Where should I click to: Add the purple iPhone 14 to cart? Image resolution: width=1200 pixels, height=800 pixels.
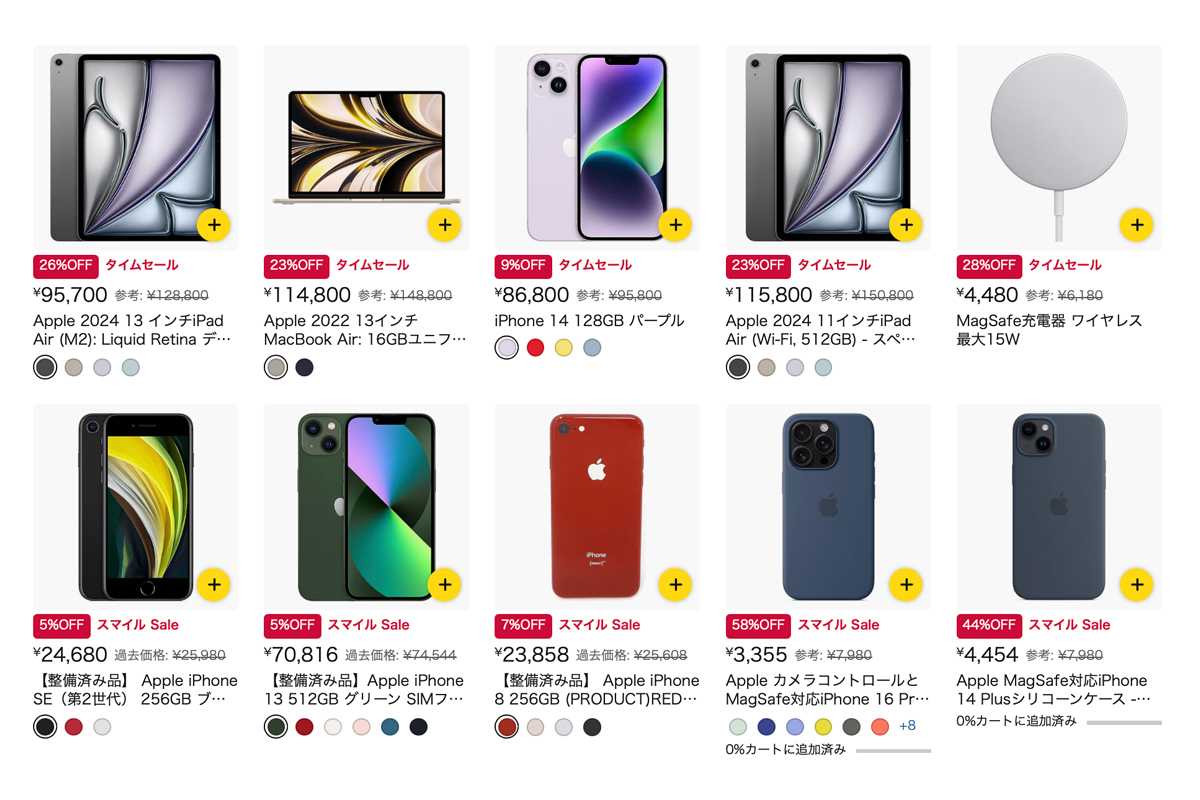[x=676, y=225]
